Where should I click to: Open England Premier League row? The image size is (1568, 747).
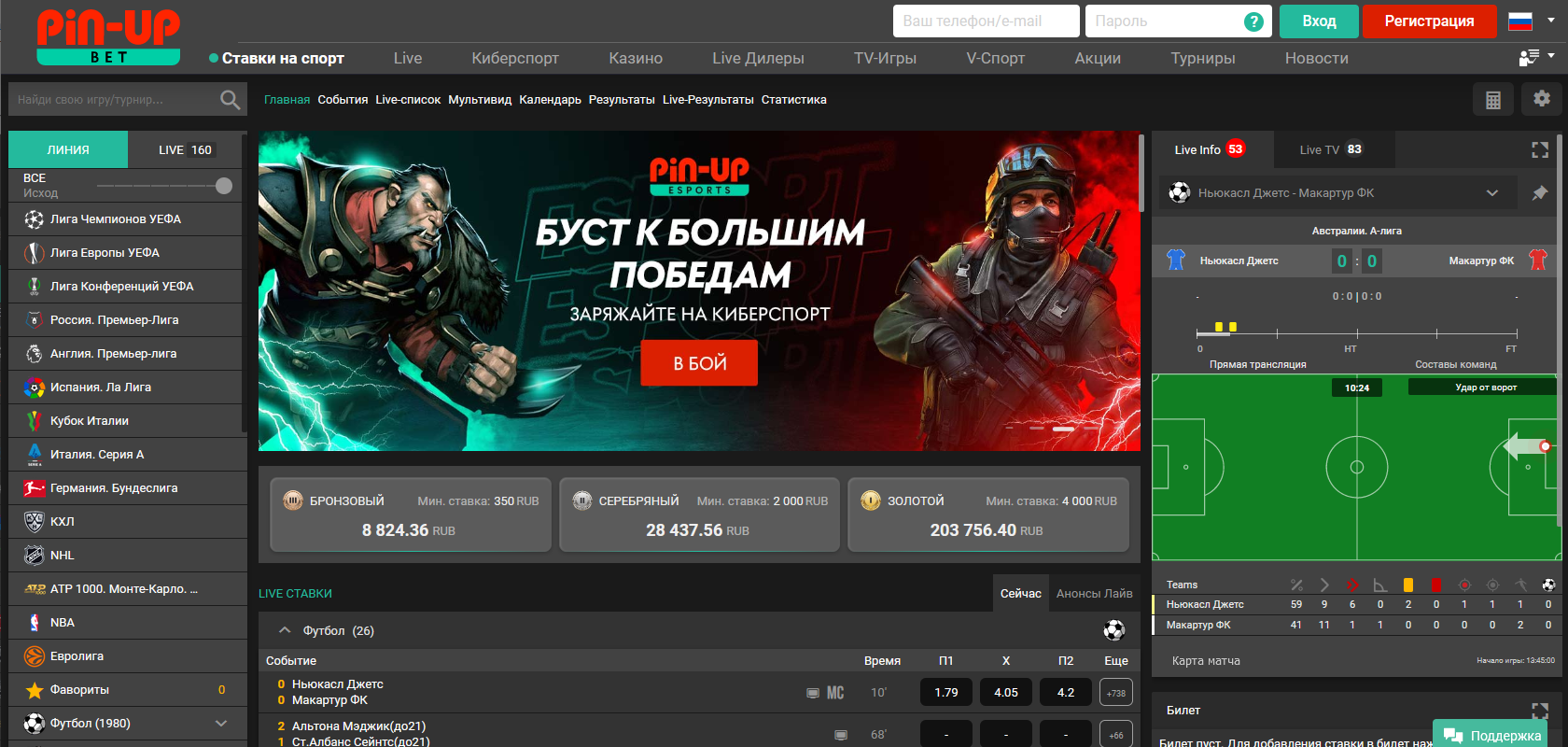(x=128, y=354)
